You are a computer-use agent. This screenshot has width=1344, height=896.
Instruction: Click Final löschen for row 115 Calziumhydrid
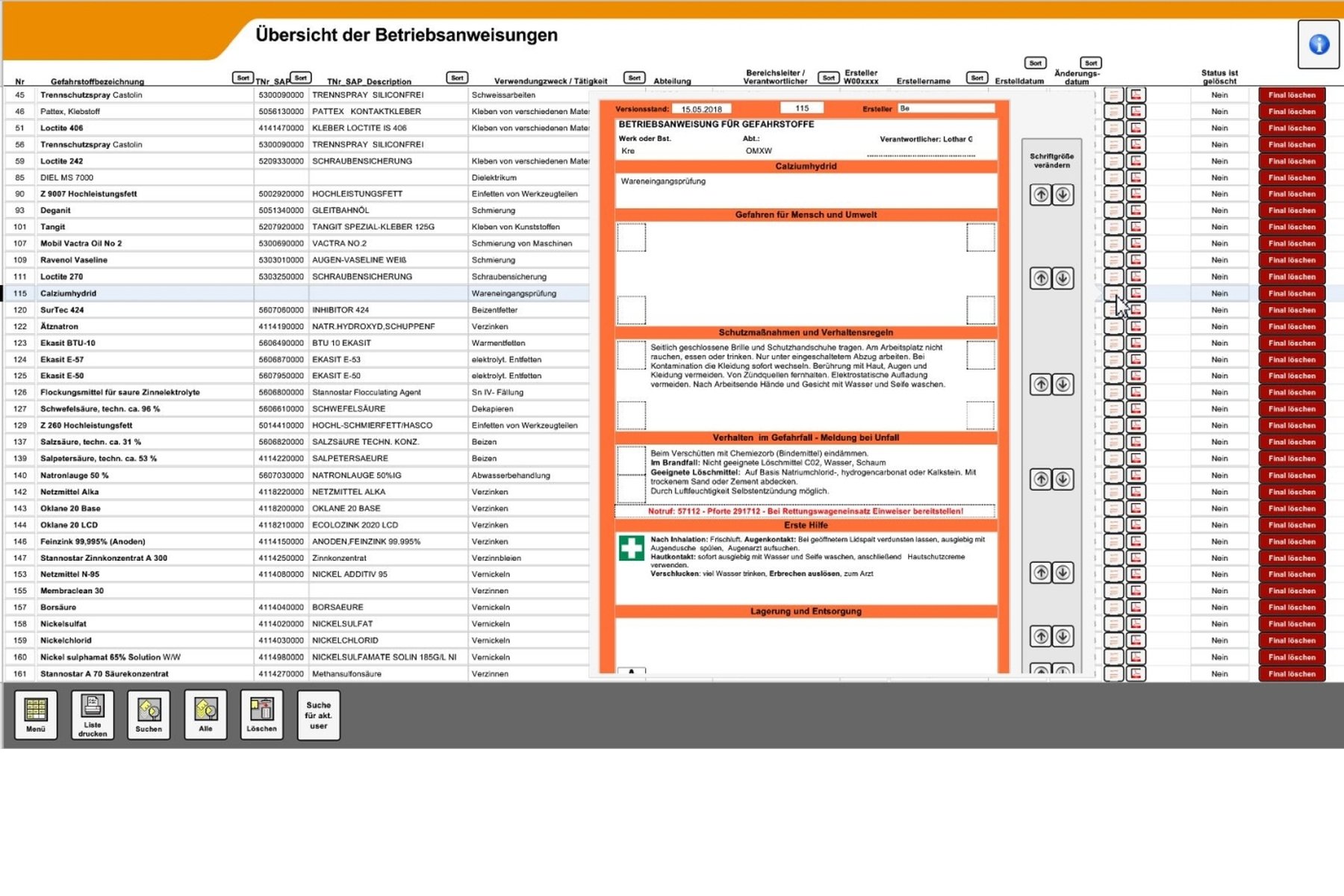click(1292, 293)
